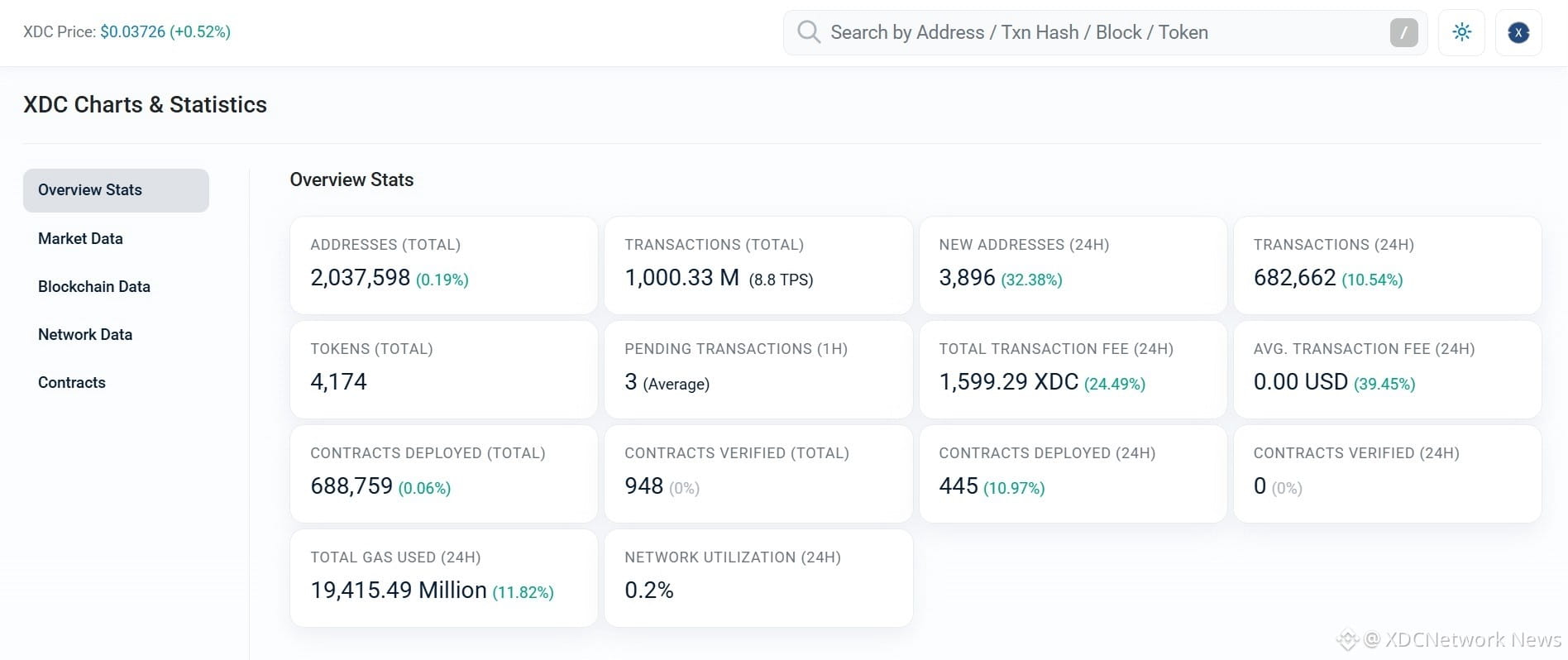Open Network Utilization (24H) card
Viewport: 1568px width, 660px height.
[x=758, y=578]
